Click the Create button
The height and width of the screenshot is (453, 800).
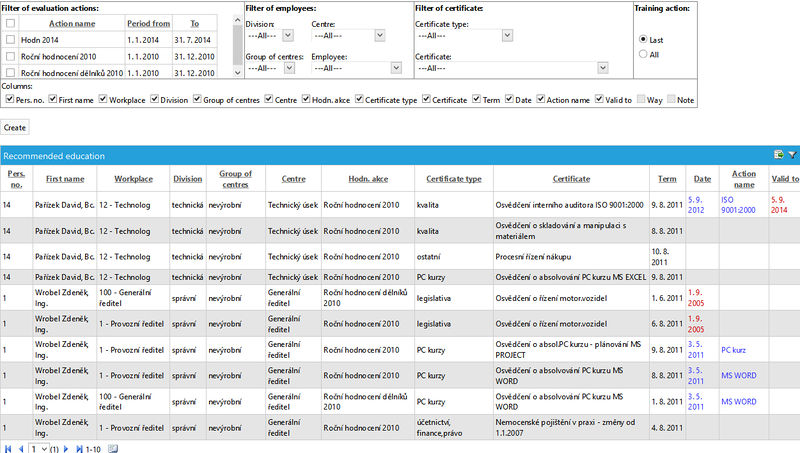click(15, 128)
